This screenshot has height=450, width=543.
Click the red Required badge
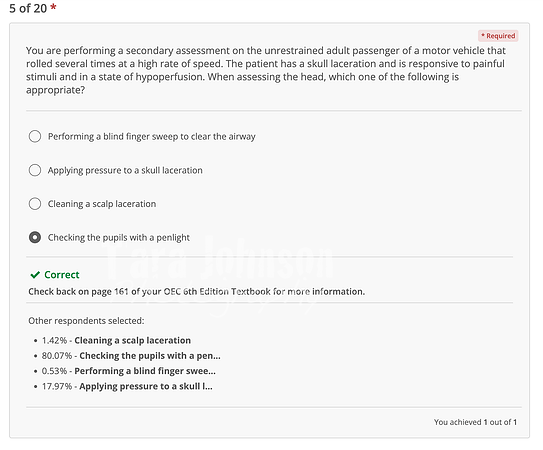click(498, 36)
